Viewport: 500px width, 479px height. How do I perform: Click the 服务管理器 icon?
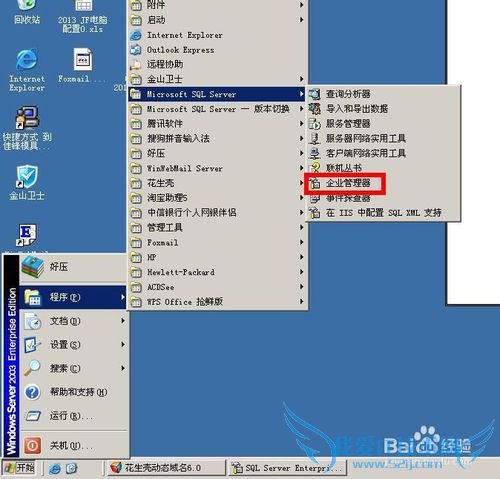pyautogui.click(x=314, y=124)
